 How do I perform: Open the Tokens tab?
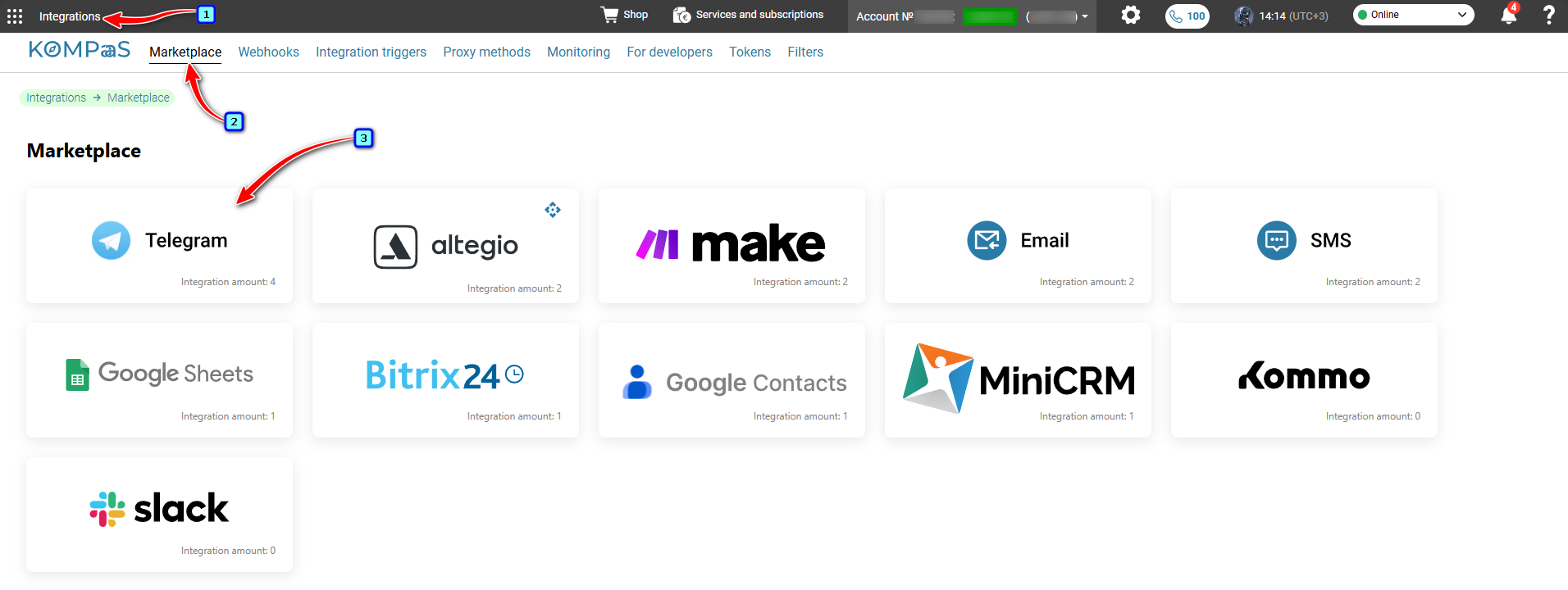click(x=750, y=52)
